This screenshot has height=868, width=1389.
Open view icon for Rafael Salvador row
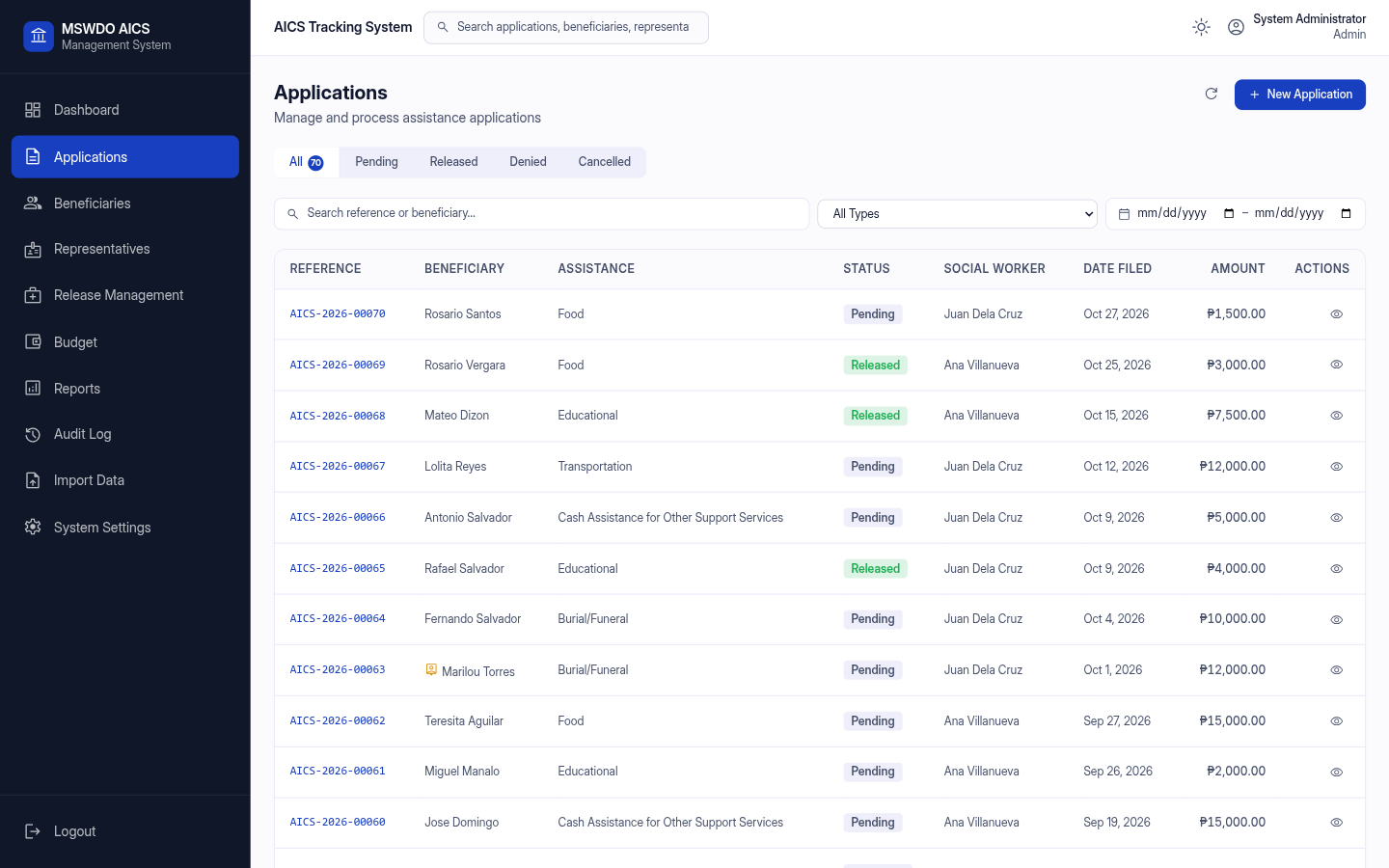(1337, 569)
